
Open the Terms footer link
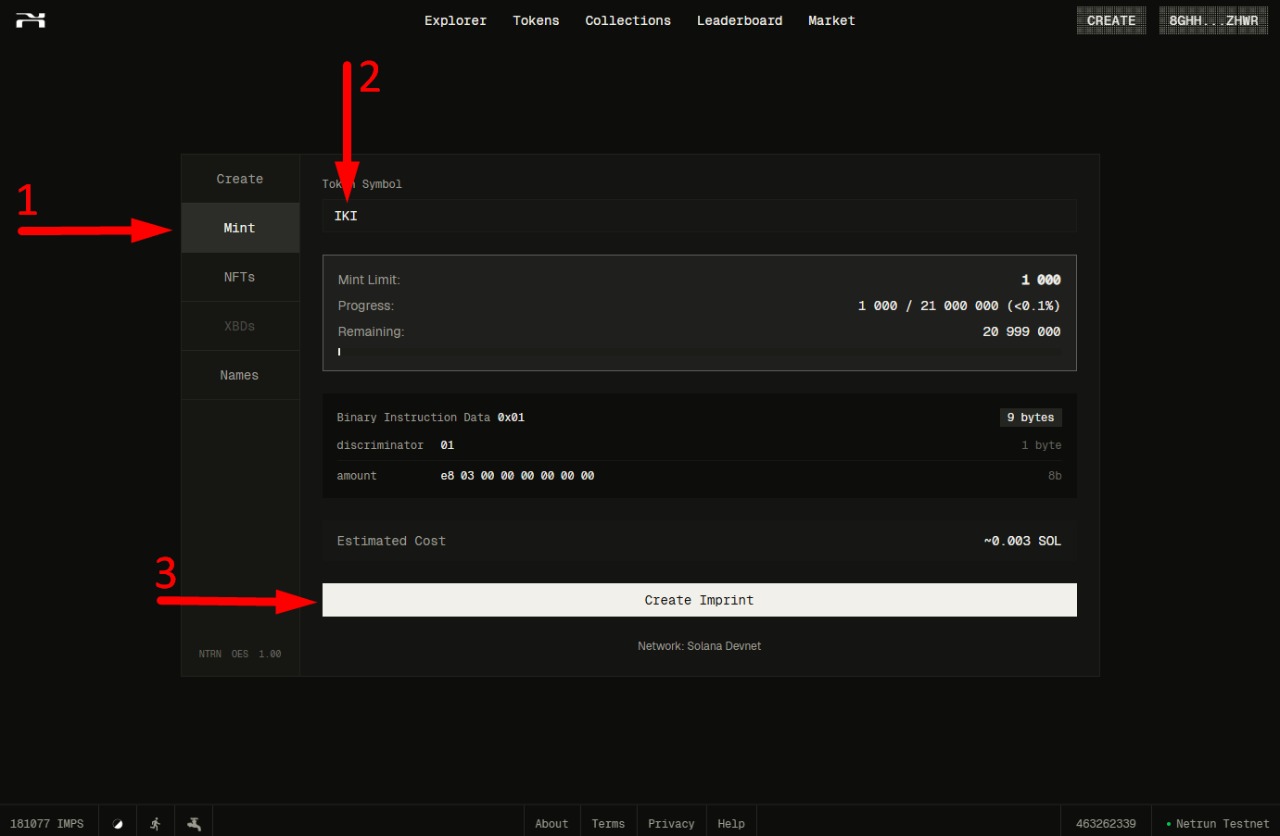point(608,824)
